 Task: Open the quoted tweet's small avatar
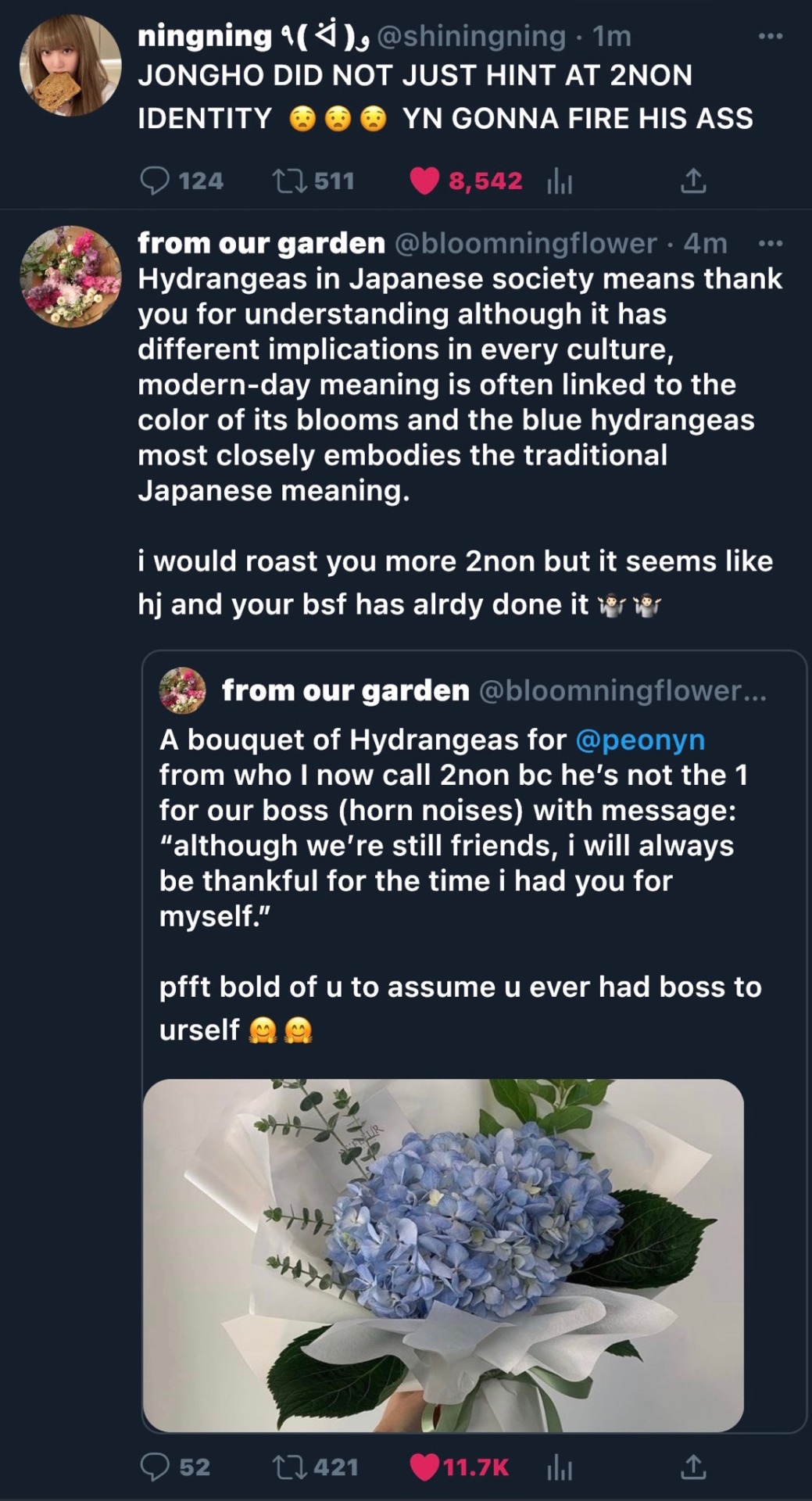(182, 690)
